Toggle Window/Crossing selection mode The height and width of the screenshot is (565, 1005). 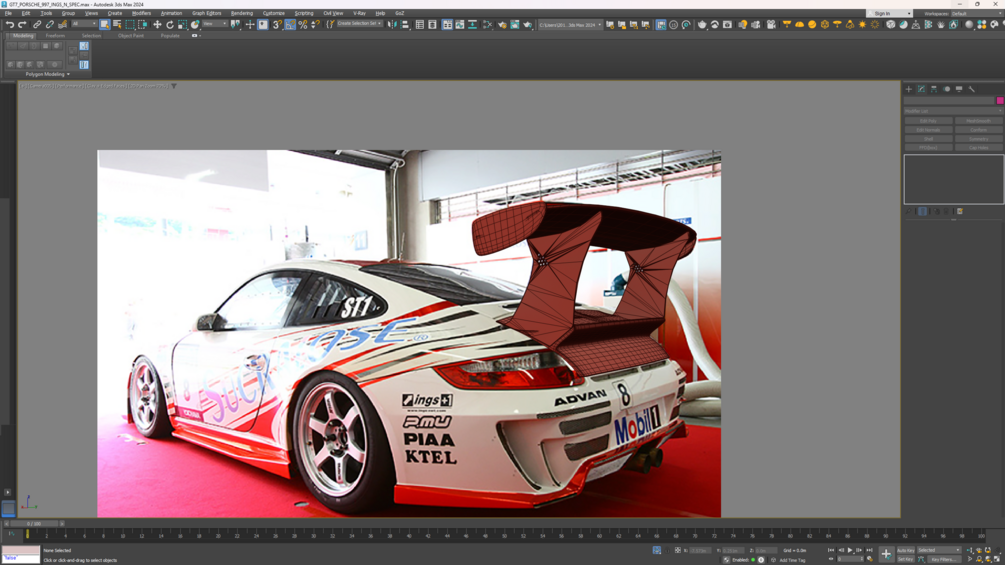[x=143, y=24]
